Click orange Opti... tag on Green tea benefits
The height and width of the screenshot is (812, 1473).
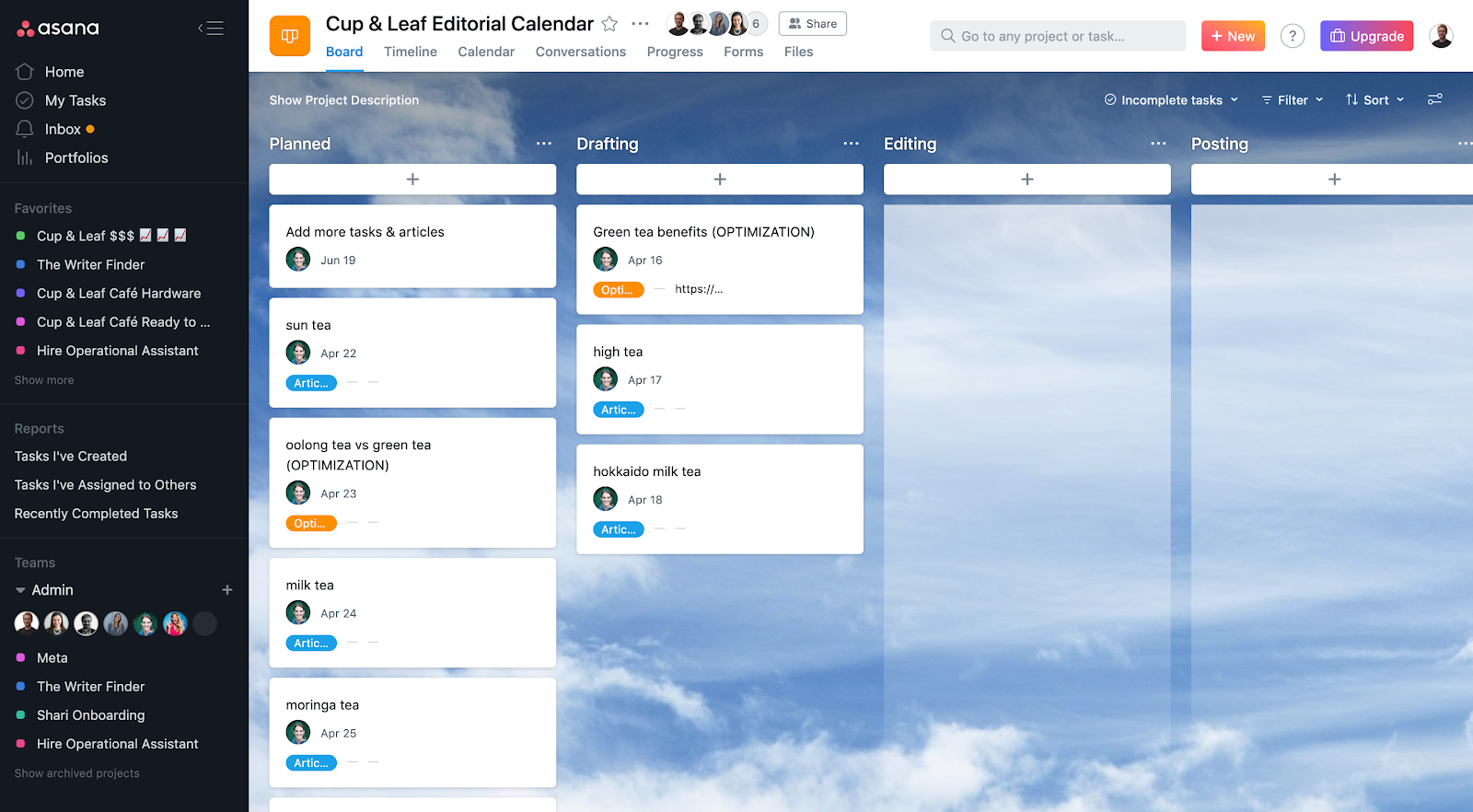click(x=619, y=289)
